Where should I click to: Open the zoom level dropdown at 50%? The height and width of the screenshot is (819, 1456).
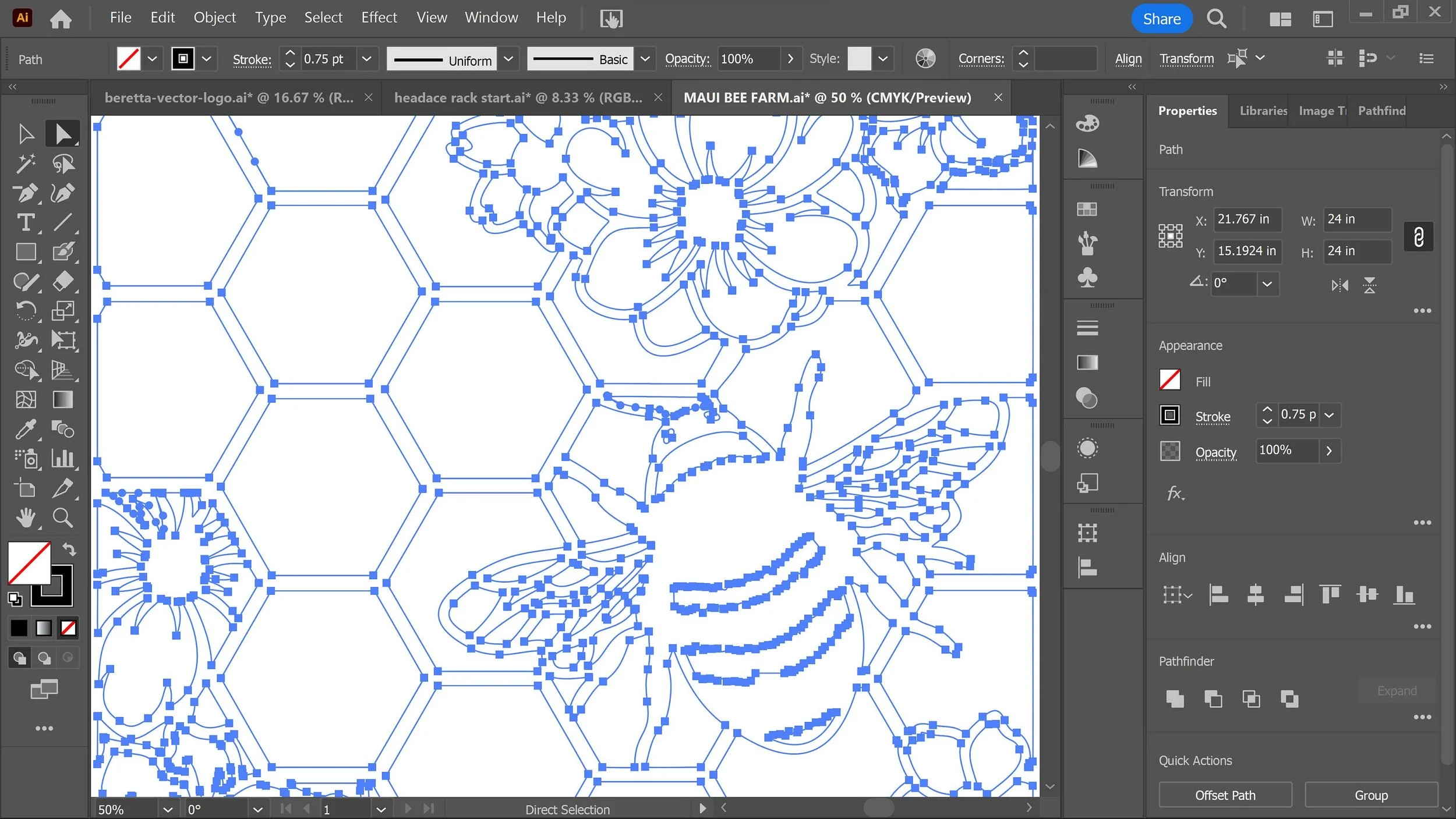[x=168, y=810]
